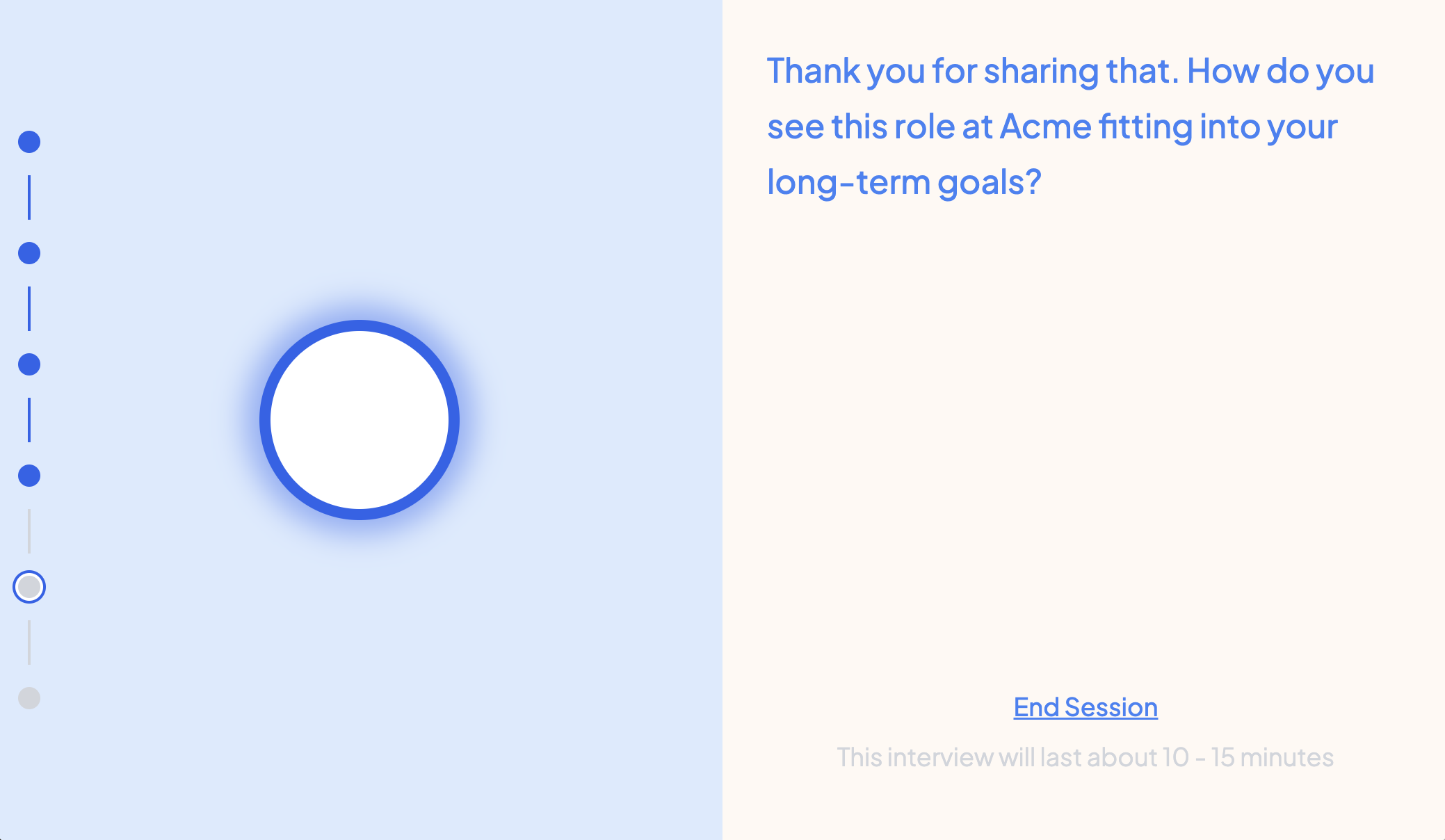Image resolution: width=1445 pixels, height=840 pixels.
Task: Click the interview duration notice text
Action: point(1085,757)
